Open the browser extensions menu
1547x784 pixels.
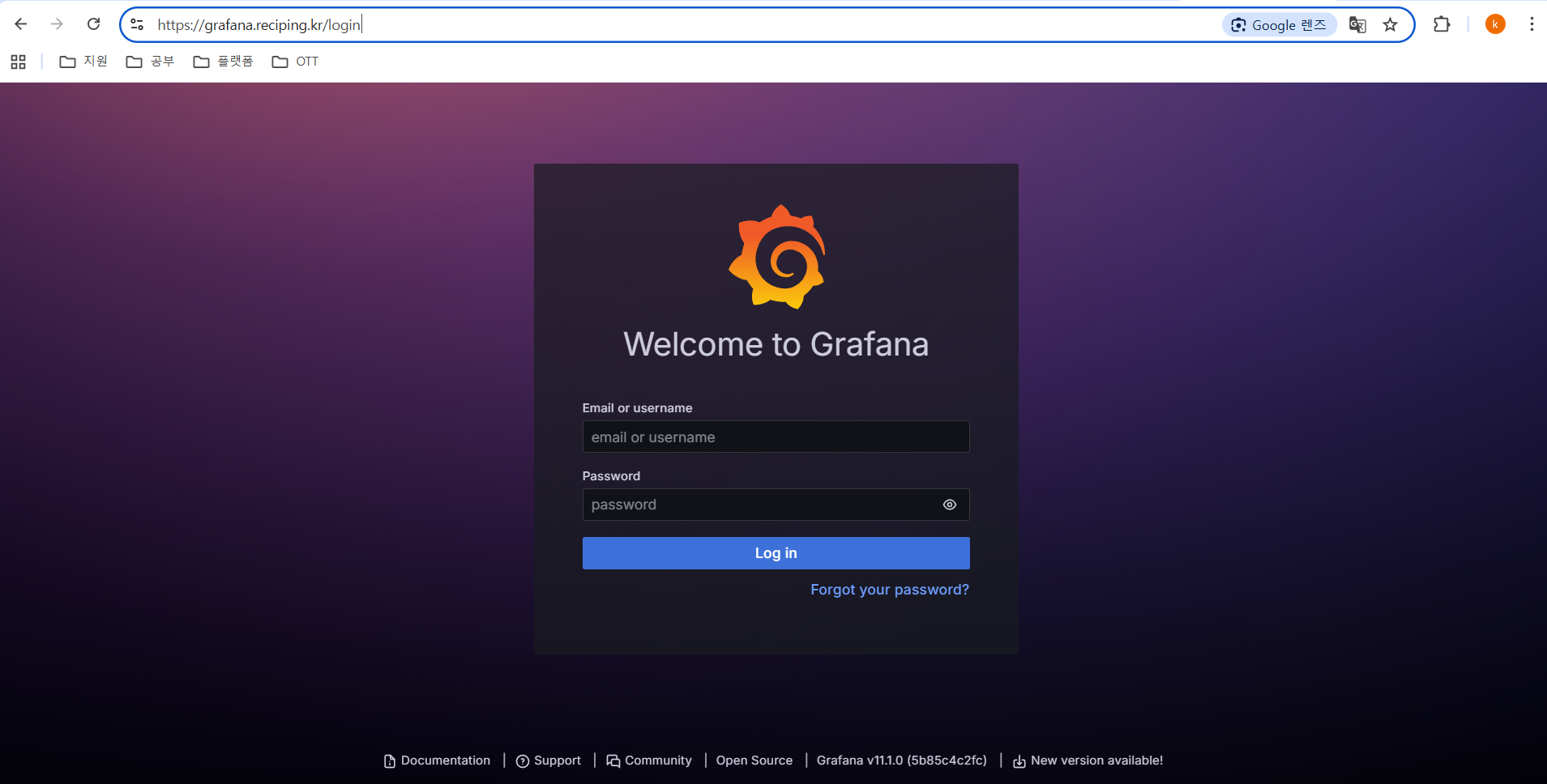pyautogui.click(x=1442, y=24)
